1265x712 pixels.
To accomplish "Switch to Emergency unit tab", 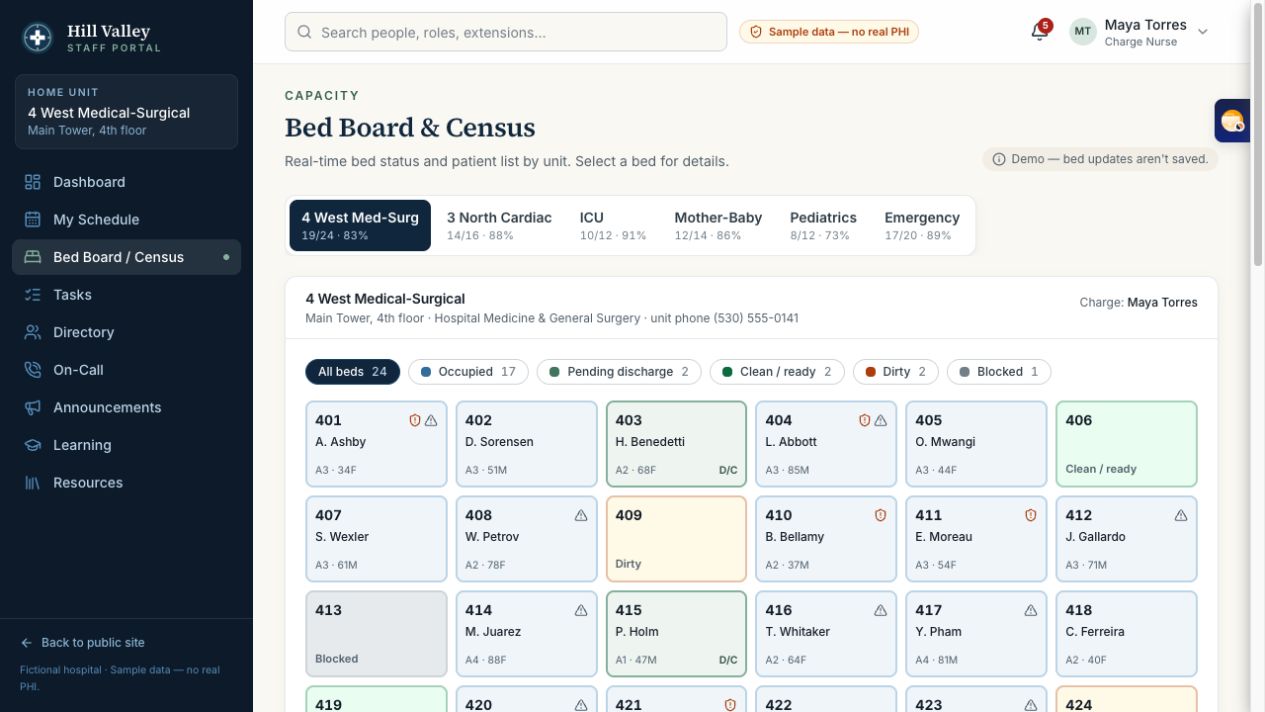I will tap(922, 225).
